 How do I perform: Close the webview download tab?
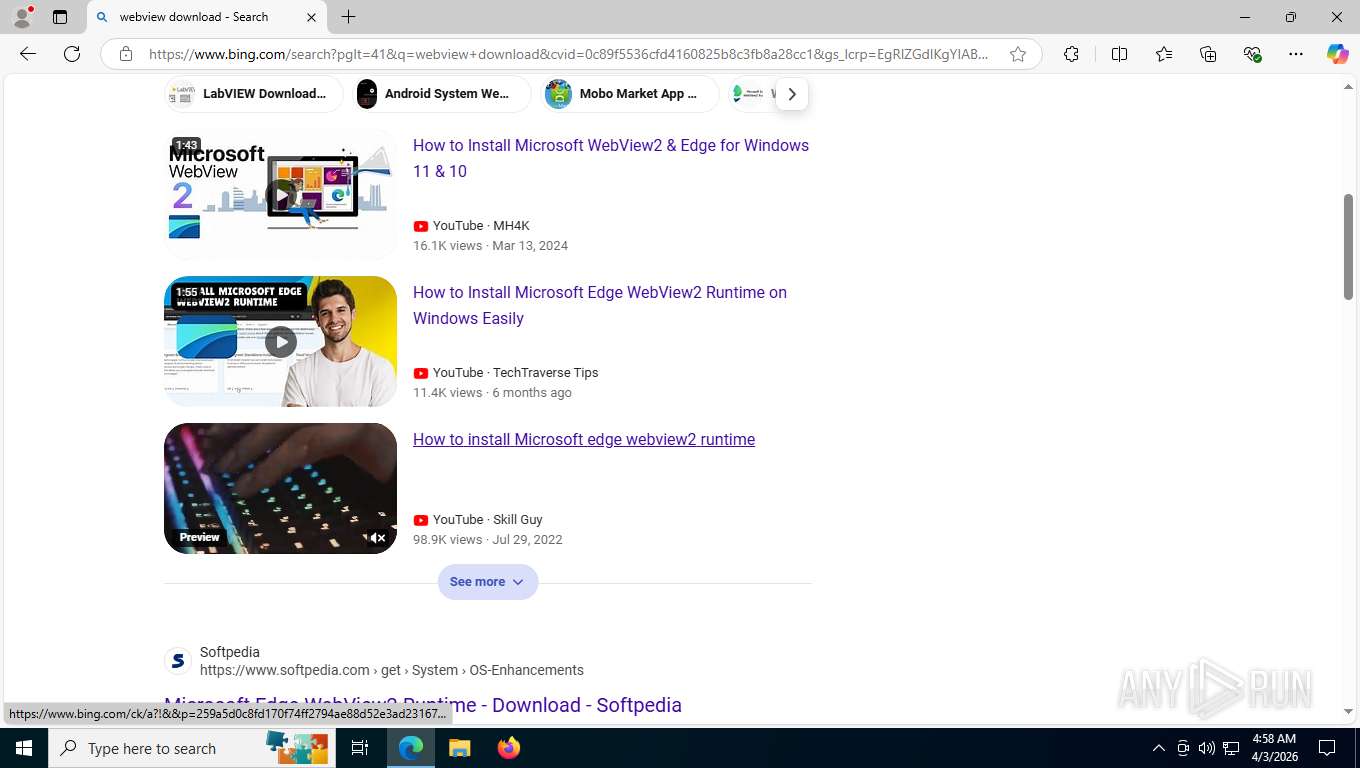[311, 17]
